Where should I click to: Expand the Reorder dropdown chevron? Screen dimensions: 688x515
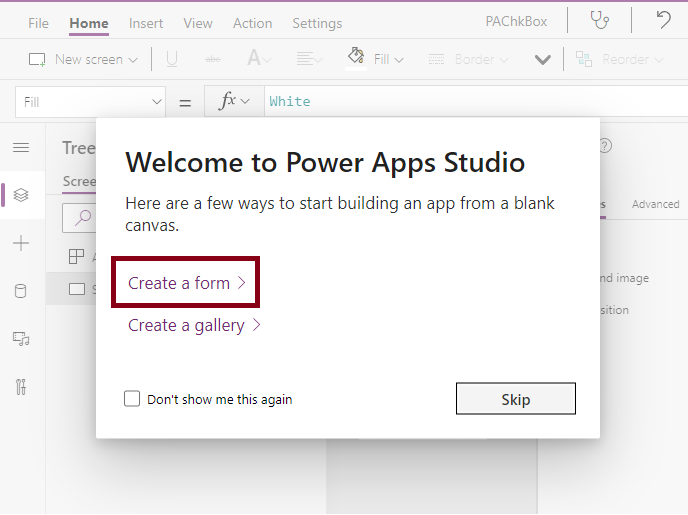tap(659, 60)
